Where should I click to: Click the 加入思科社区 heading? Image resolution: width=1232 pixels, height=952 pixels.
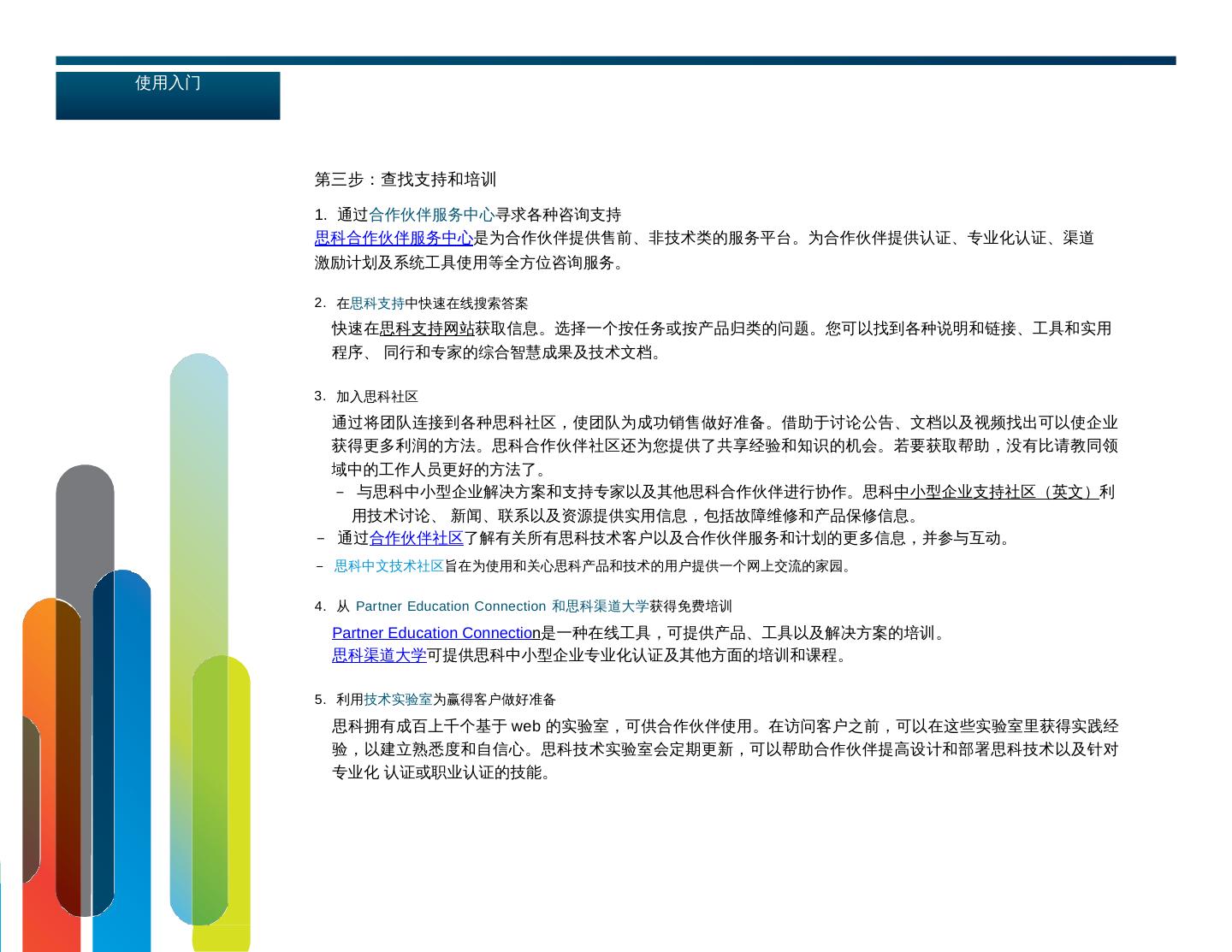376,397
